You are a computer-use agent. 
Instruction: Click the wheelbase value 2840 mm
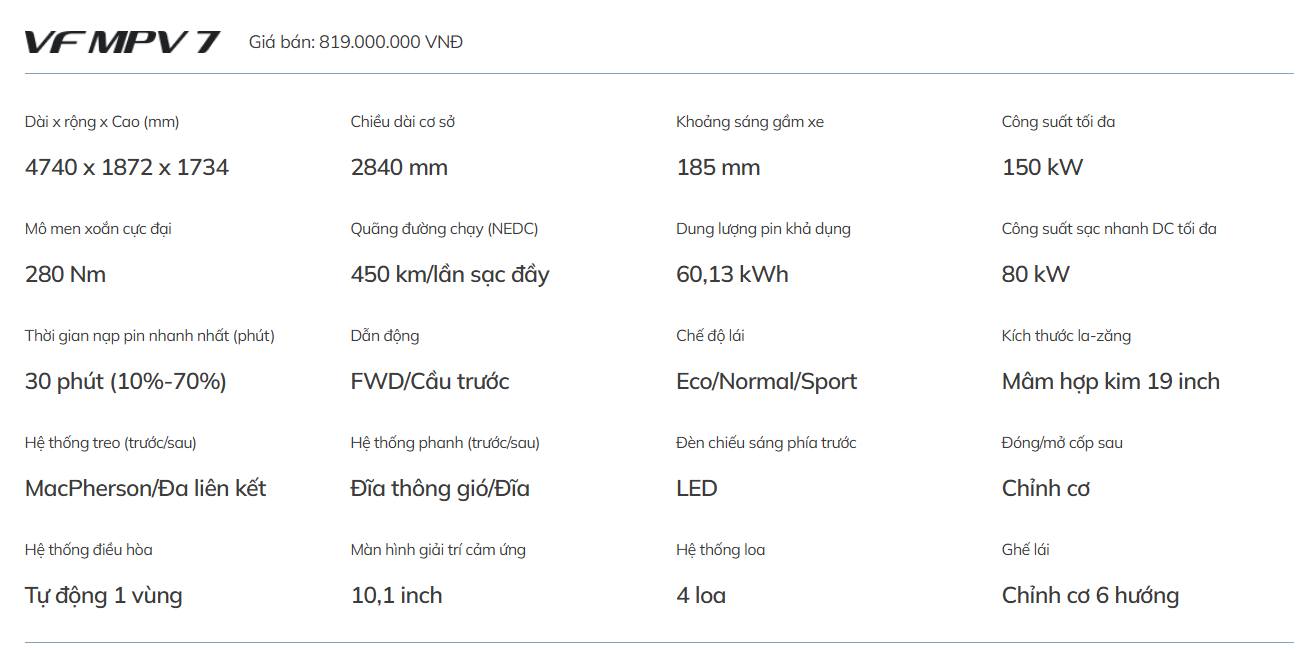(x=399, y=167)
